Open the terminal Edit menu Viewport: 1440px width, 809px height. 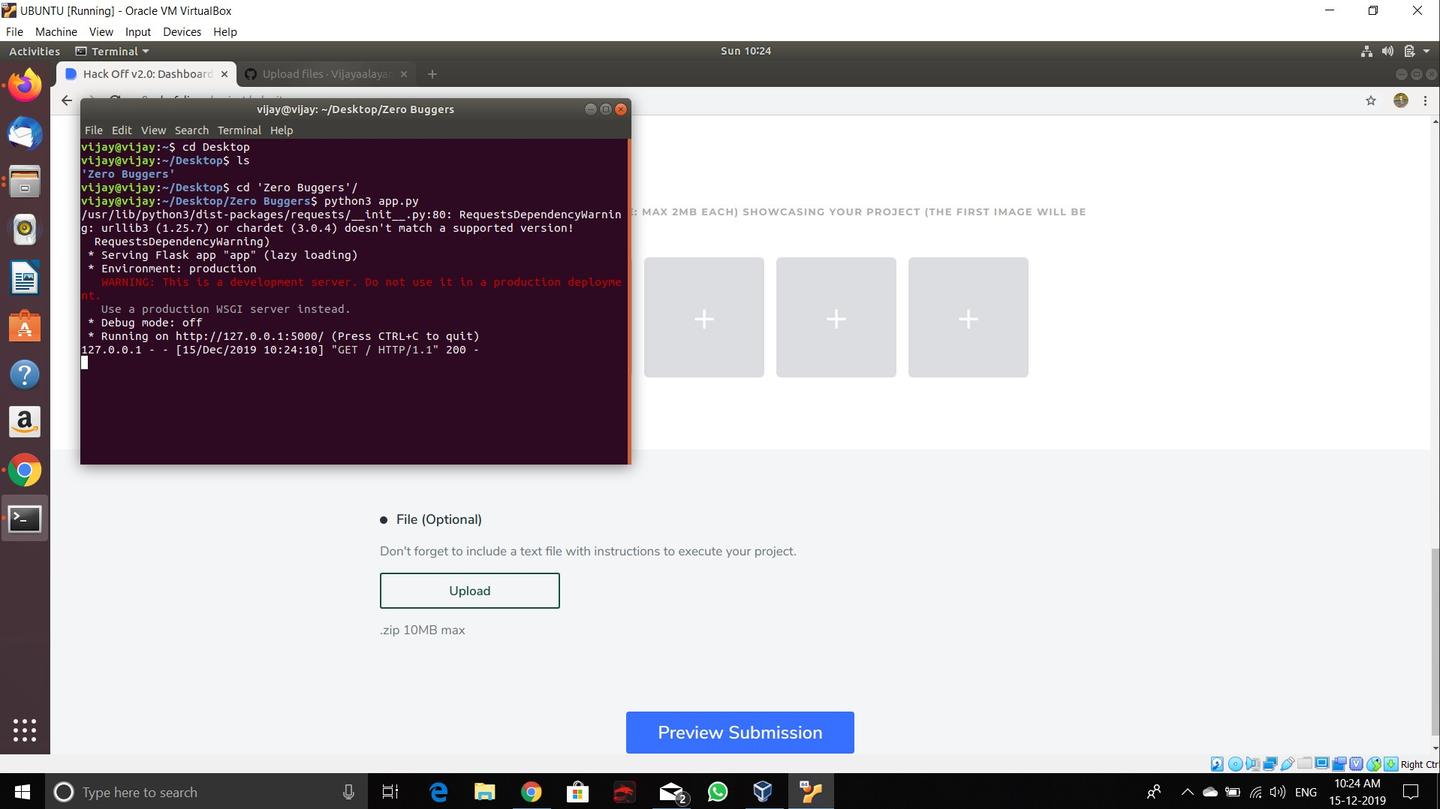[121, 130]
